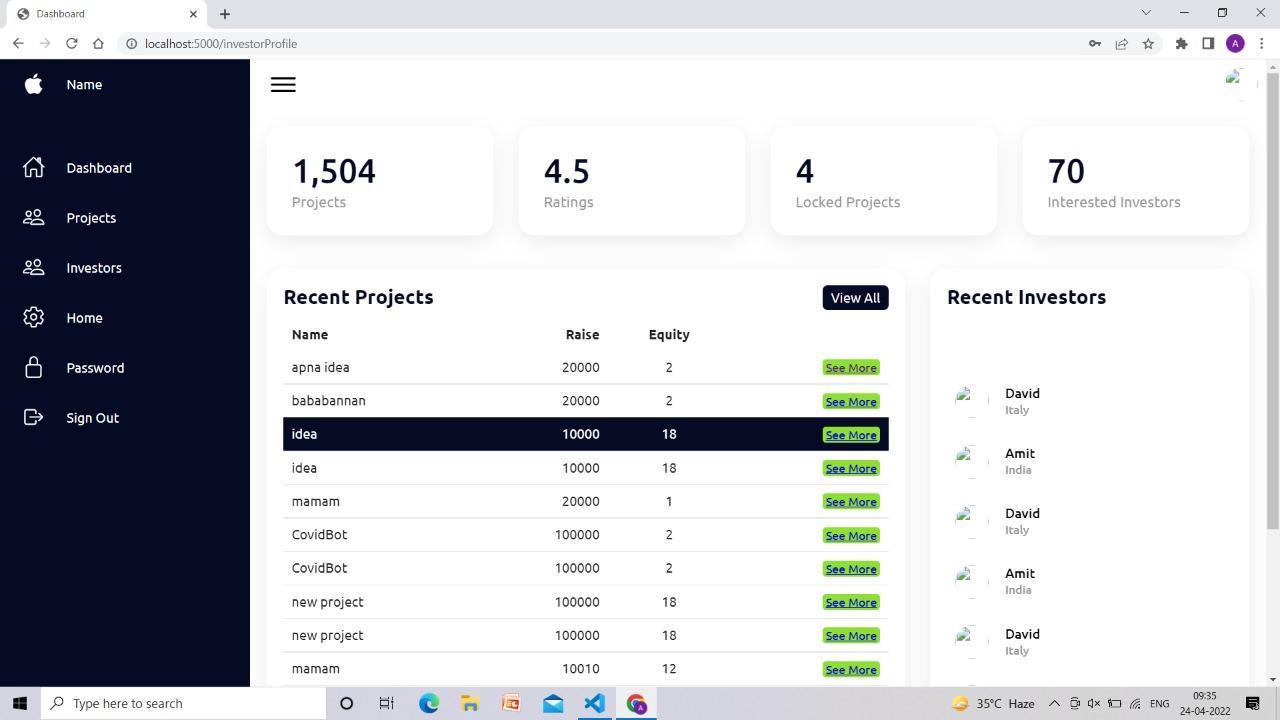Open File Explorer from taskbar

click(469, 703)
